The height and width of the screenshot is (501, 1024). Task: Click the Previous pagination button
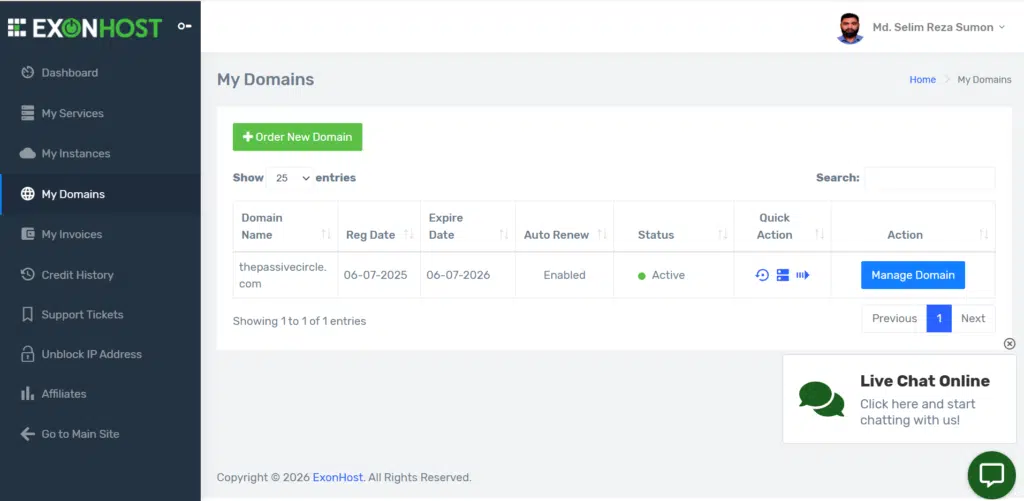click(894, 319)
